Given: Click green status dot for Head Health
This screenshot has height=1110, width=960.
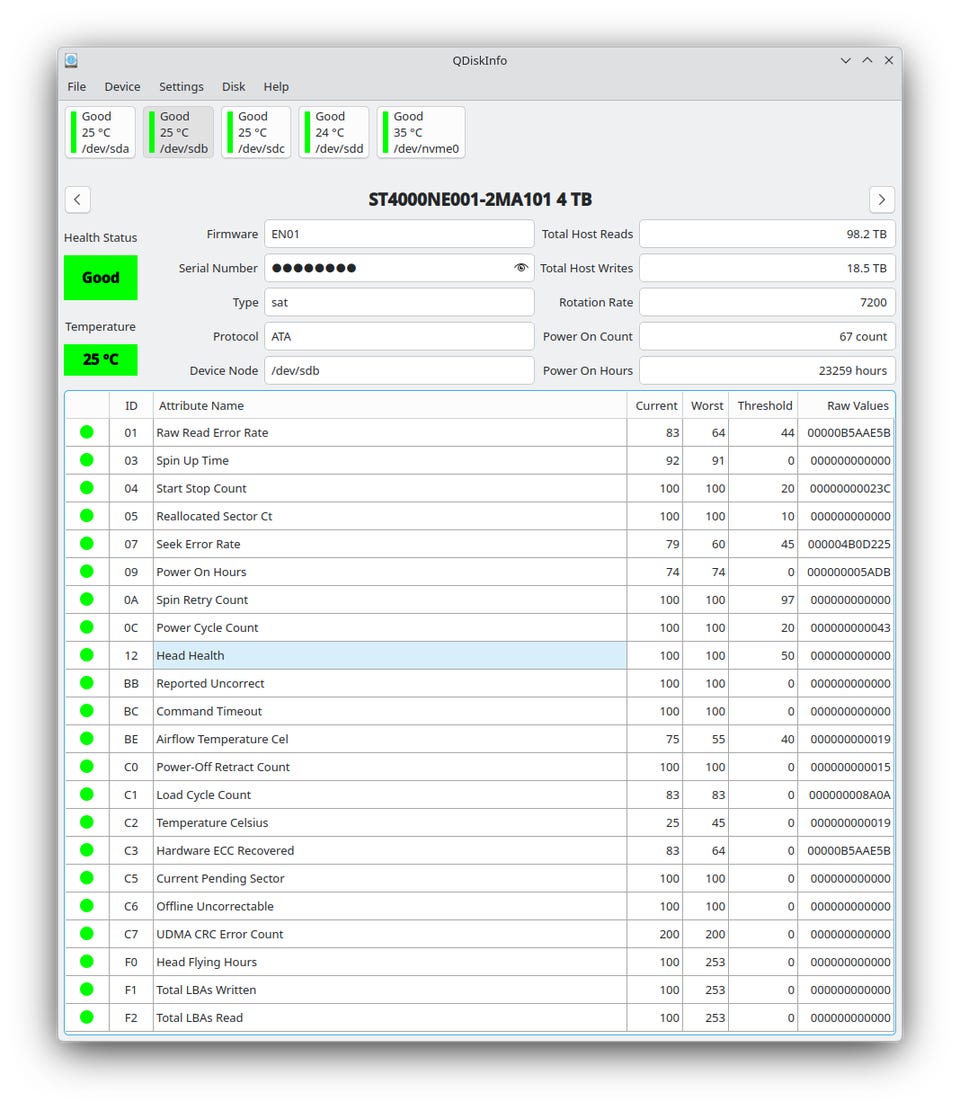Looking at the screenshot, I should (x=86, y=655).
